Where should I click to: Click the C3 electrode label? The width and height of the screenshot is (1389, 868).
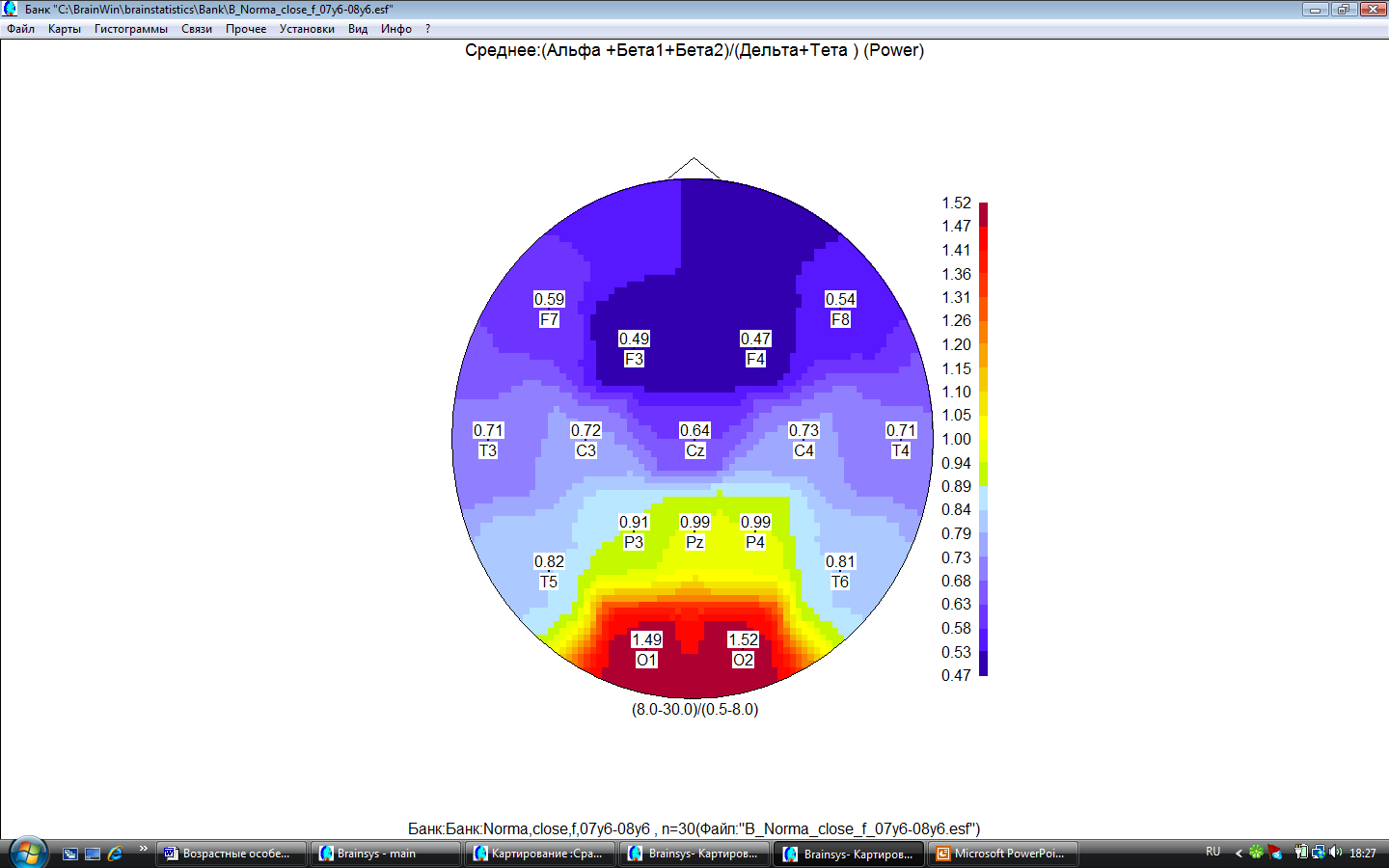coord(586,450)
